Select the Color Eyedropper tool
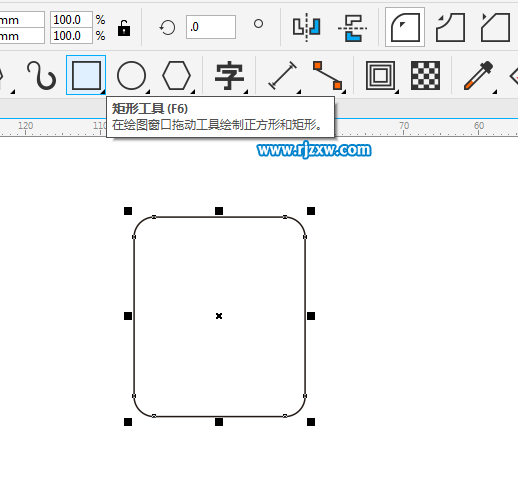This screenshot has height=496, width=518. pyautogui.click(x=479, y=75)
